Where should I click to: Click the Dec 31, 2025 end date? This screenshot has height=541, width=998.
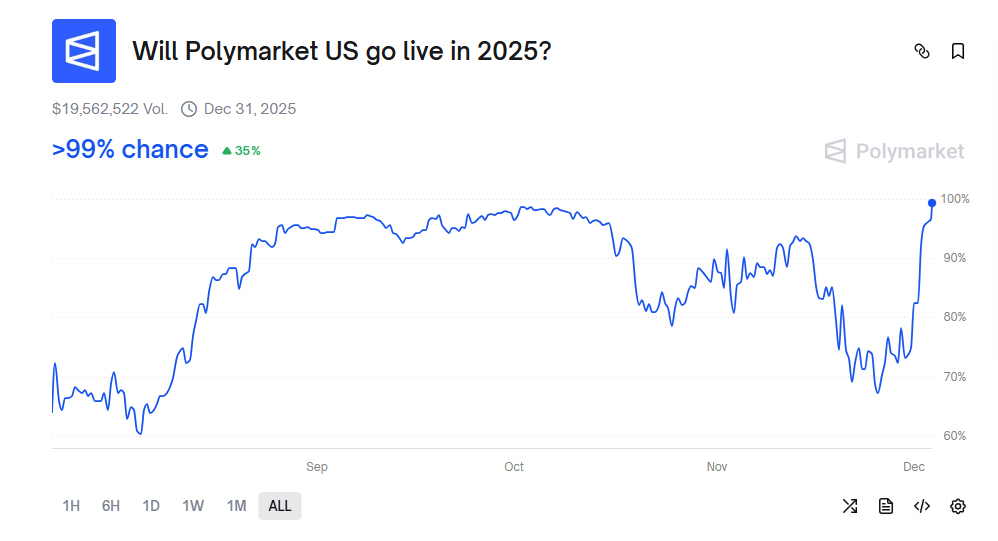(250, 109)
